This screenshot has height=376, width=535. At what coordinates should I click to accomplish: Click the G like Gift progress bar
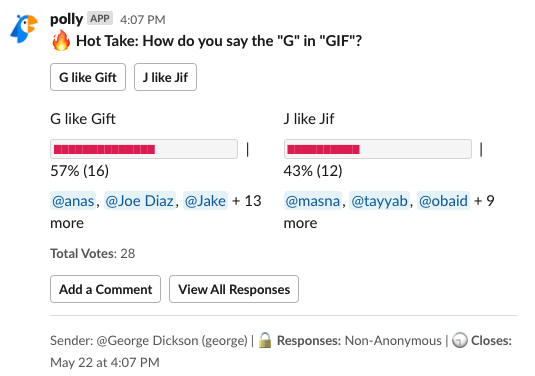tap(144, 149)
